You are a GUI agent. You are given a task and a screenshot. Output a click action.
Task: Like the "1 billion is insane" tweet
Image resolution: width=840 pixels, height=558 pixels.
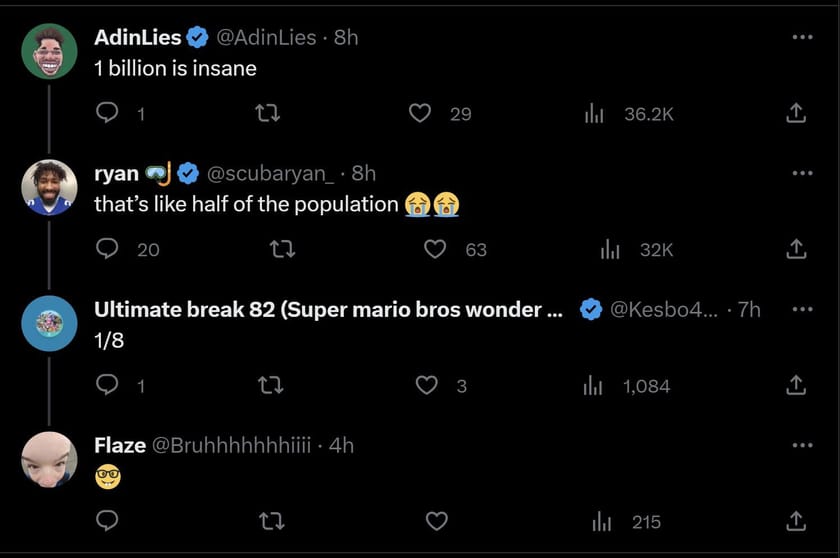(x=421, y=114)
